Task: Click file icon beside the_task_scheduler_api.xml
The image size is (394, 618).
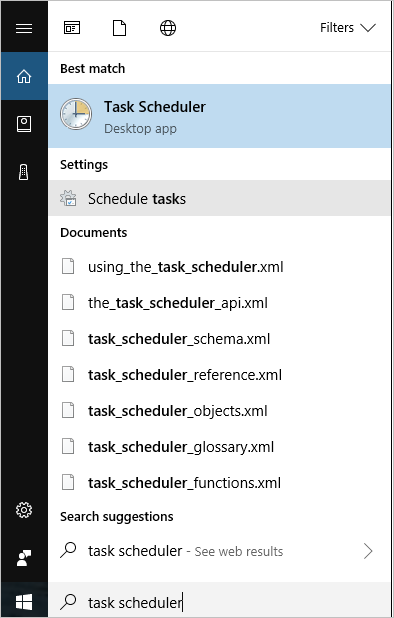Action: tap(68, 303)
